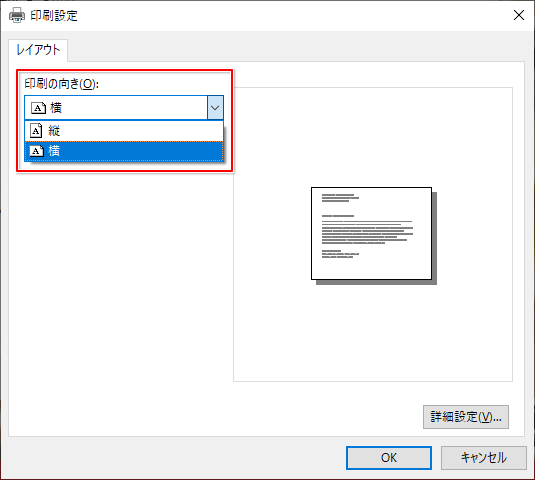Click the printer icon in the title bar
This screenshot has height=480, width=535.
17,15
